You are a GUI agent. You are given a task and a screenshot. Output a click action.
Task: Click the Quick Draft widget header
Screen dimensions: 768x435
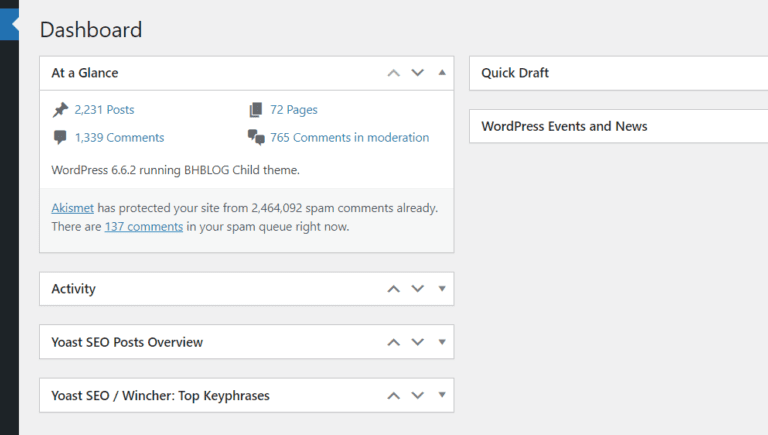tap(515, 73)
